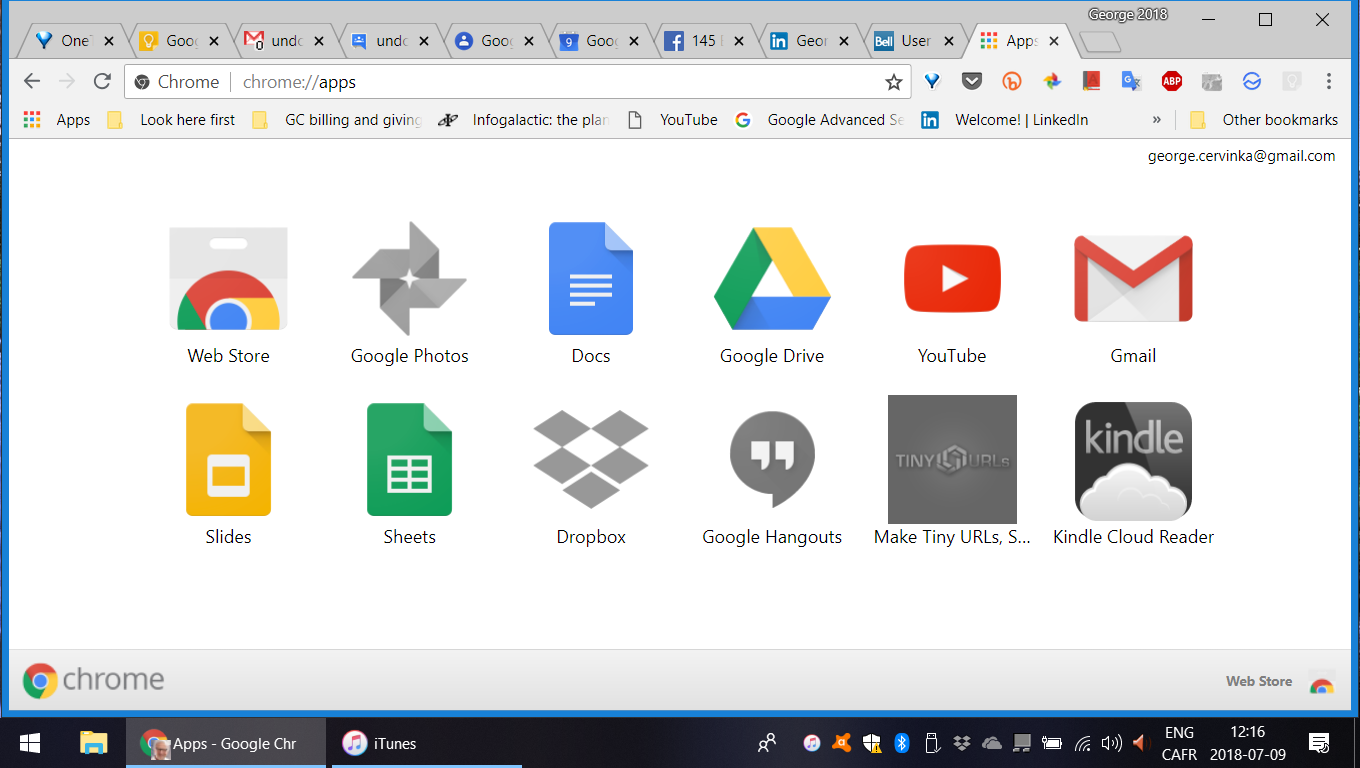Image resolution: width=1360 pixels, height=768 pixels.
Task: Open the Chrome three-dot menu
Action: (1329, 82)
